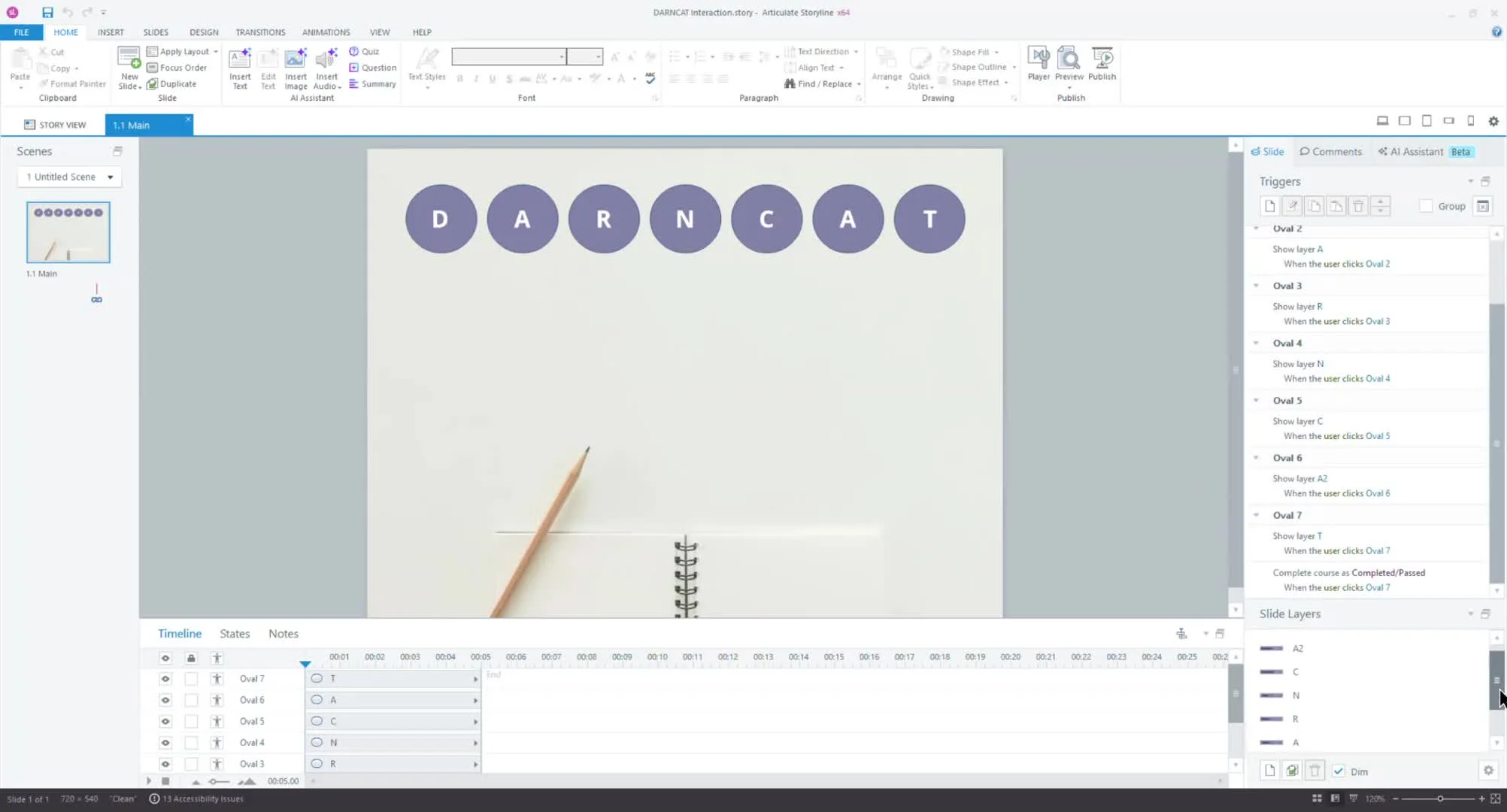Screen dimensions: 1507x812
Task: Lock Oval 7 using its lock checkbox
Action: click(191, 679)
